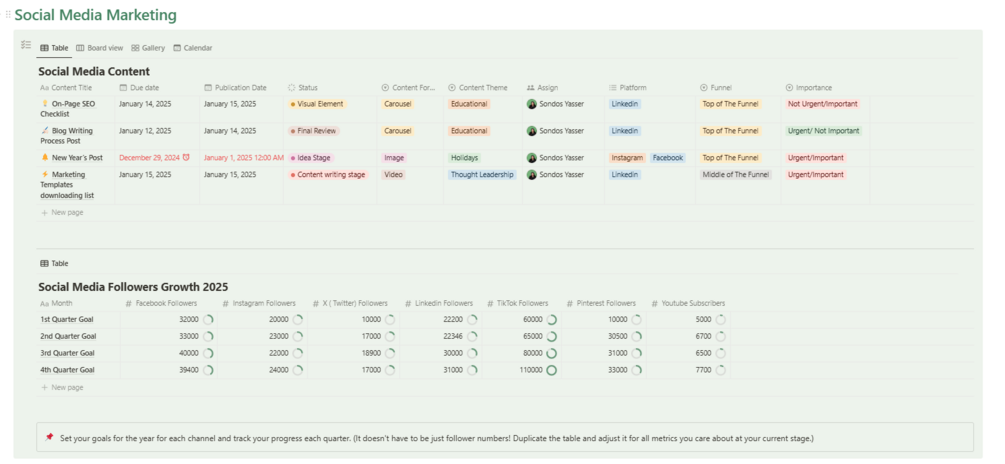This screenshot has height=464, width=1005.
Task: Switch to the Gallery view tab
Action: [x=148, y=48]
